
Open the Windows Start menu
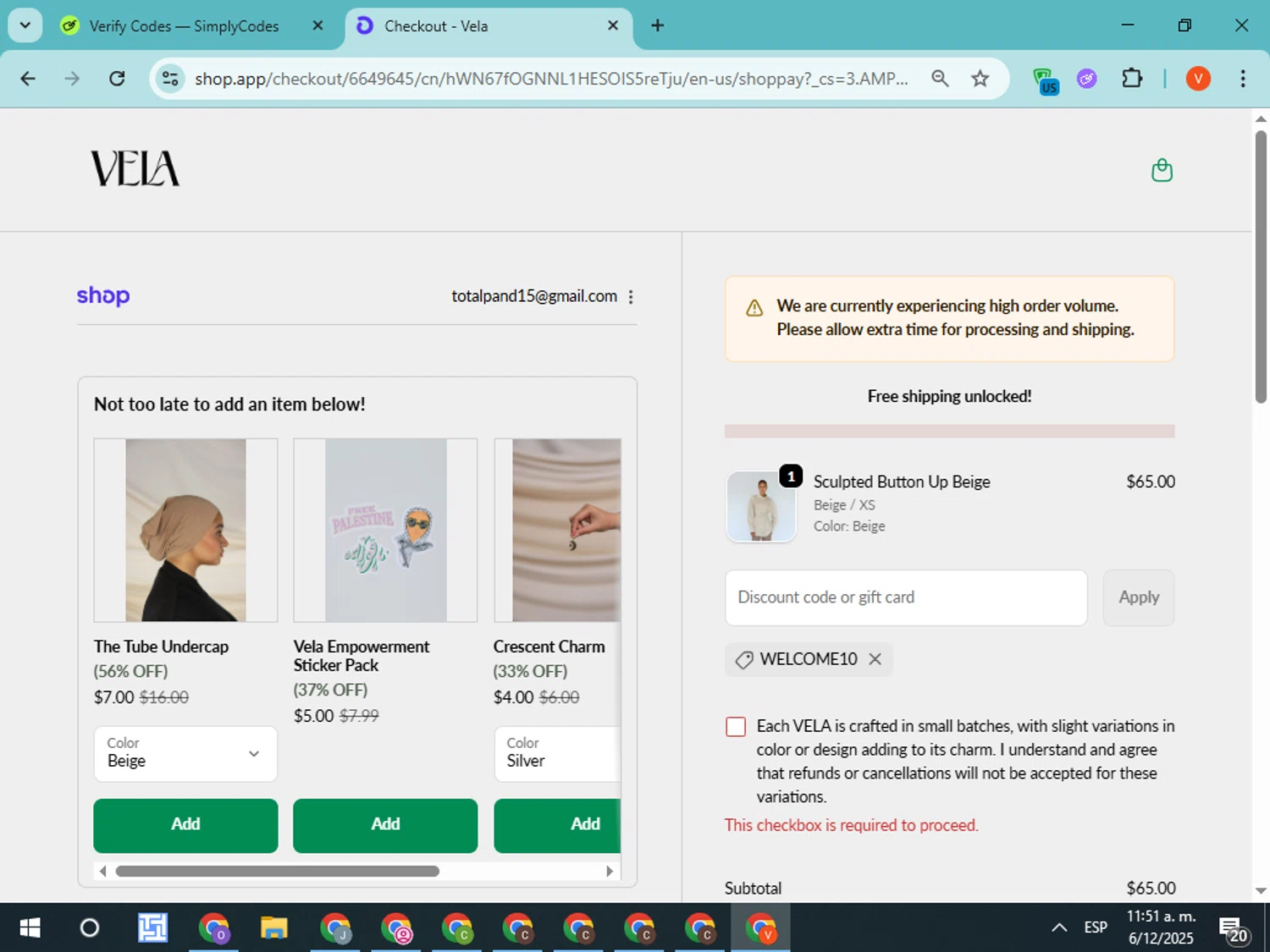(x=30, y=928)
